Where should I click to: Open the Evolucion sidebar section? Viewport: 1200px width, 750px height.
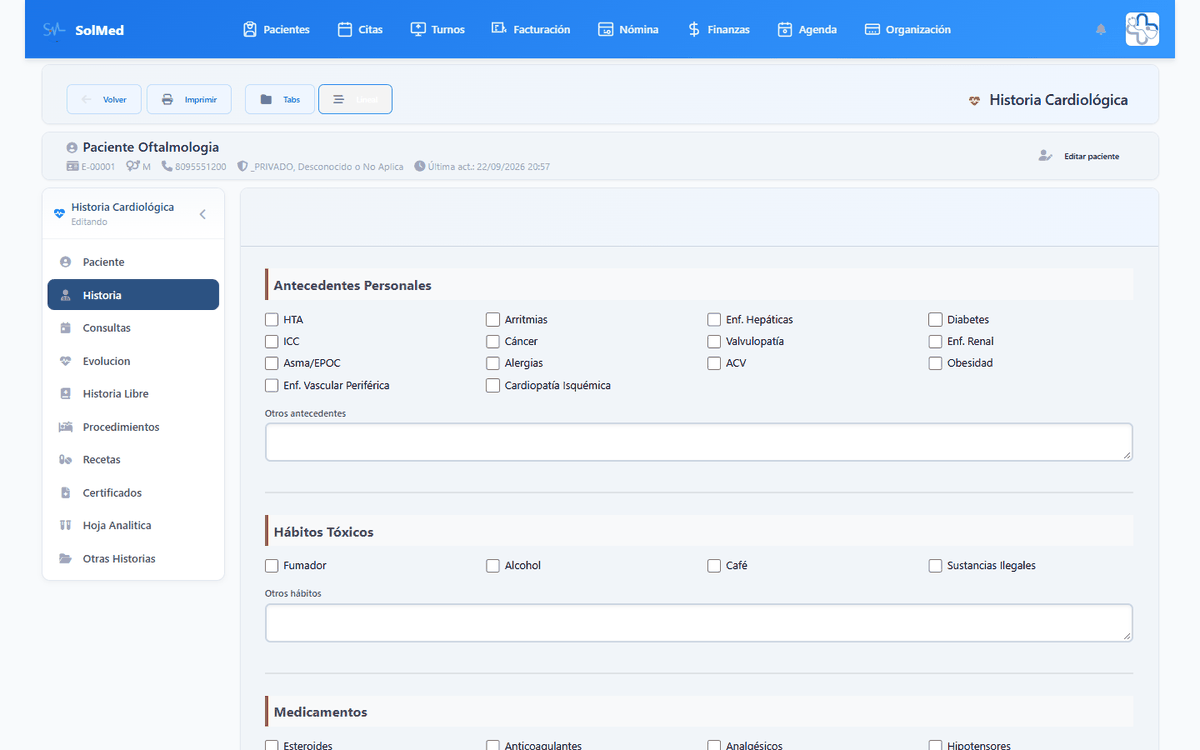tap(133, 361)
